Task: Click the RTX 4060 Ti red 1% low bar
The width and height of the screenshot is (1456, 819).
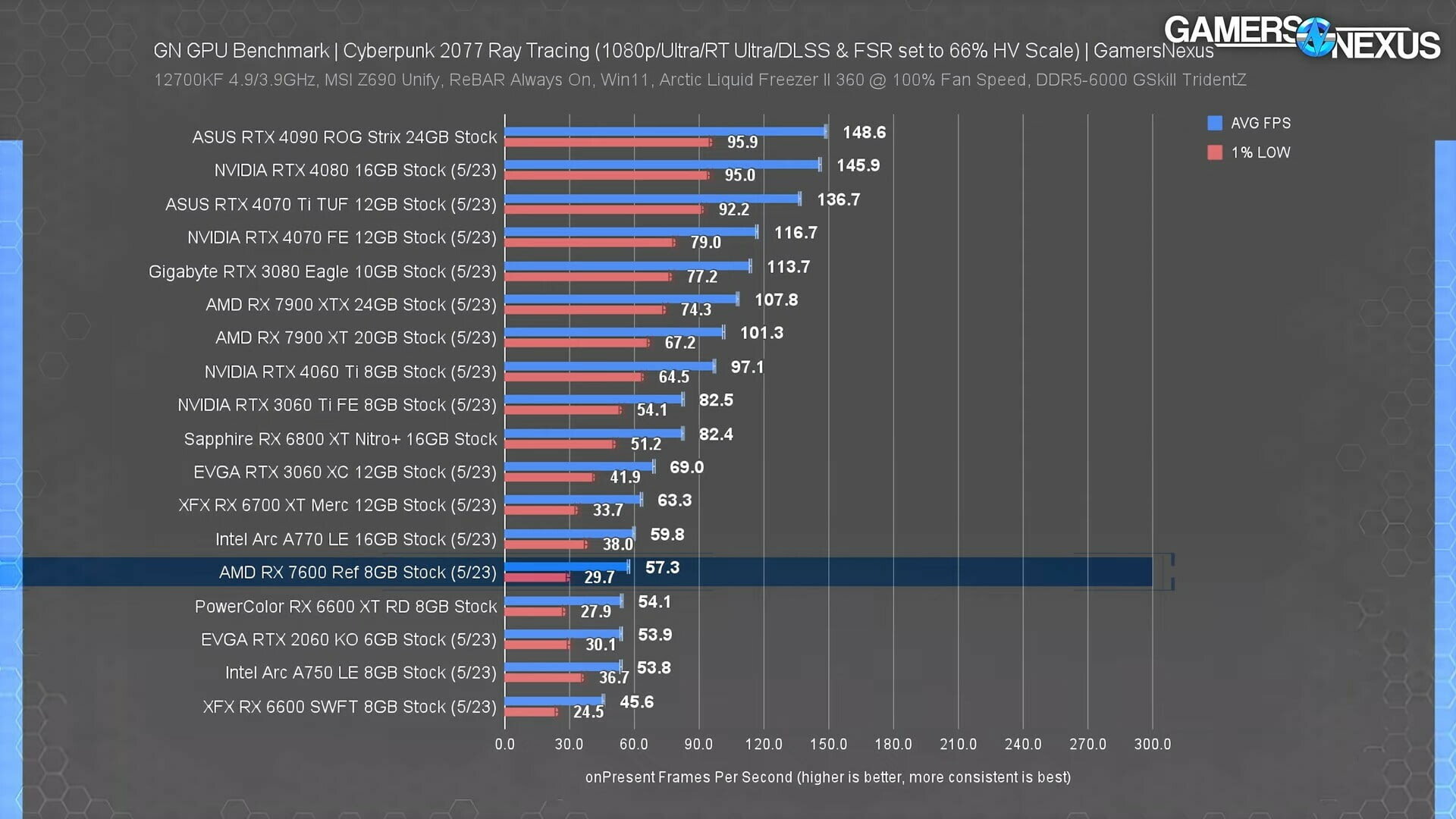Action: [x=573, y=377]
